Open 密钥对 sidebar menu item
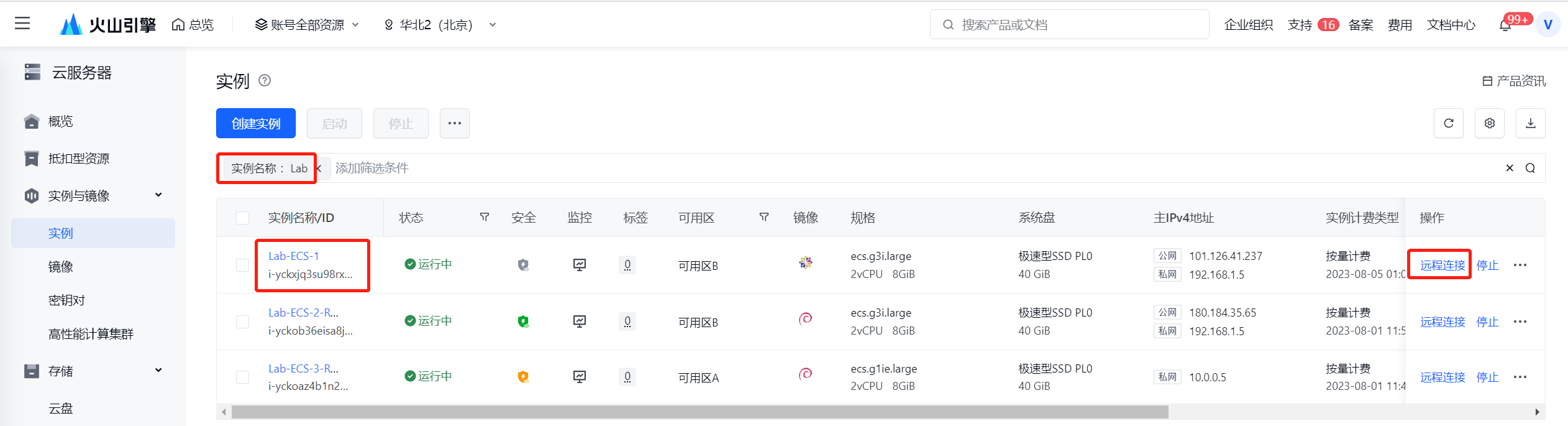Image resolution: width=1568 pixels, height=426 pixels. [66, 300]
